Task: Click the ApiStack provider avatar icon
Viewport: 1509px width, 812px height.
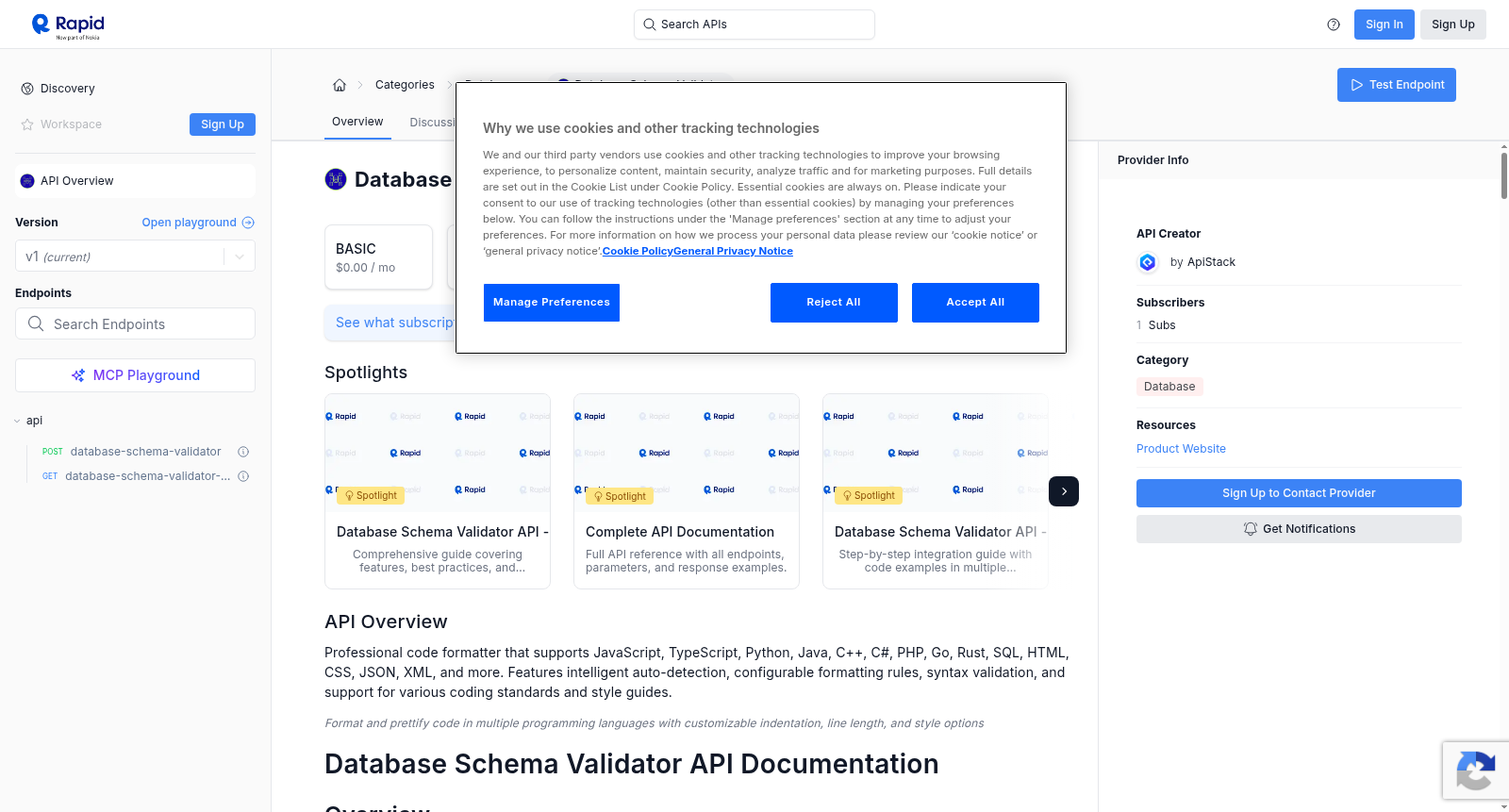Action: click(1148, 262)
